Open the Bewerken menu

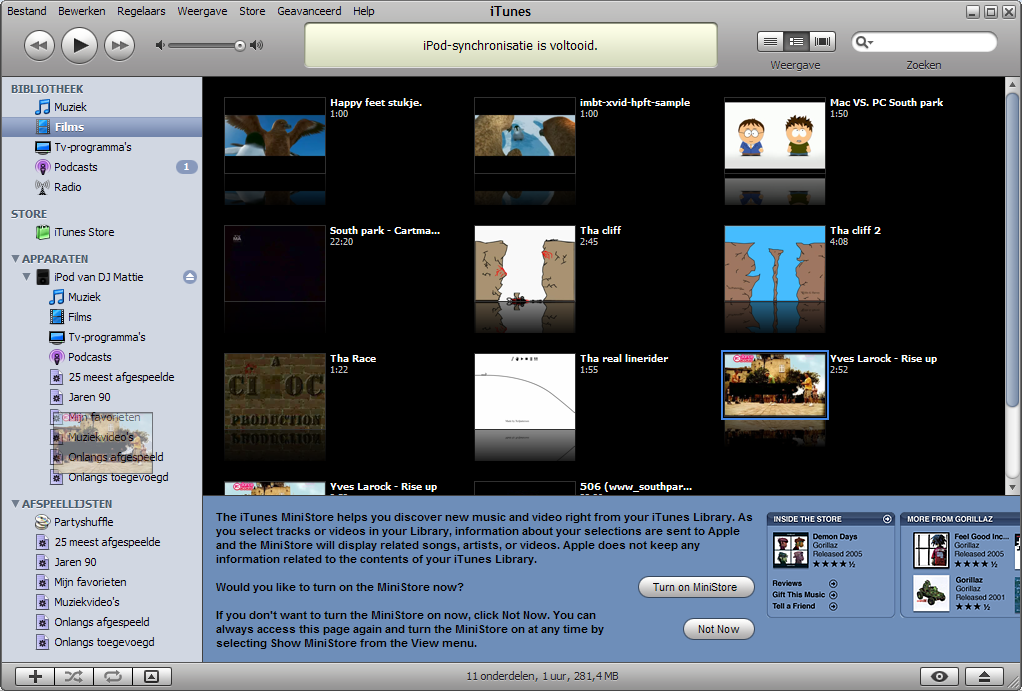81,11
